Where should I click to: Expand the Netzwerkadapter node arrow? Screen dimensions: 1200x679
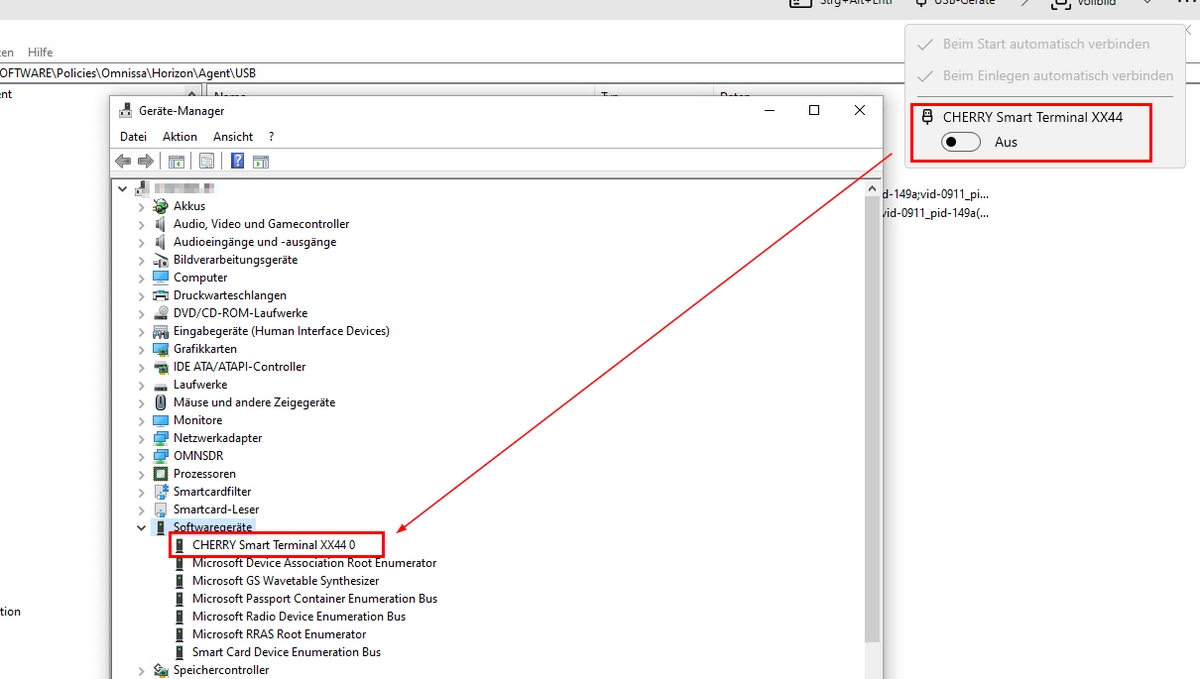point(141,438)
